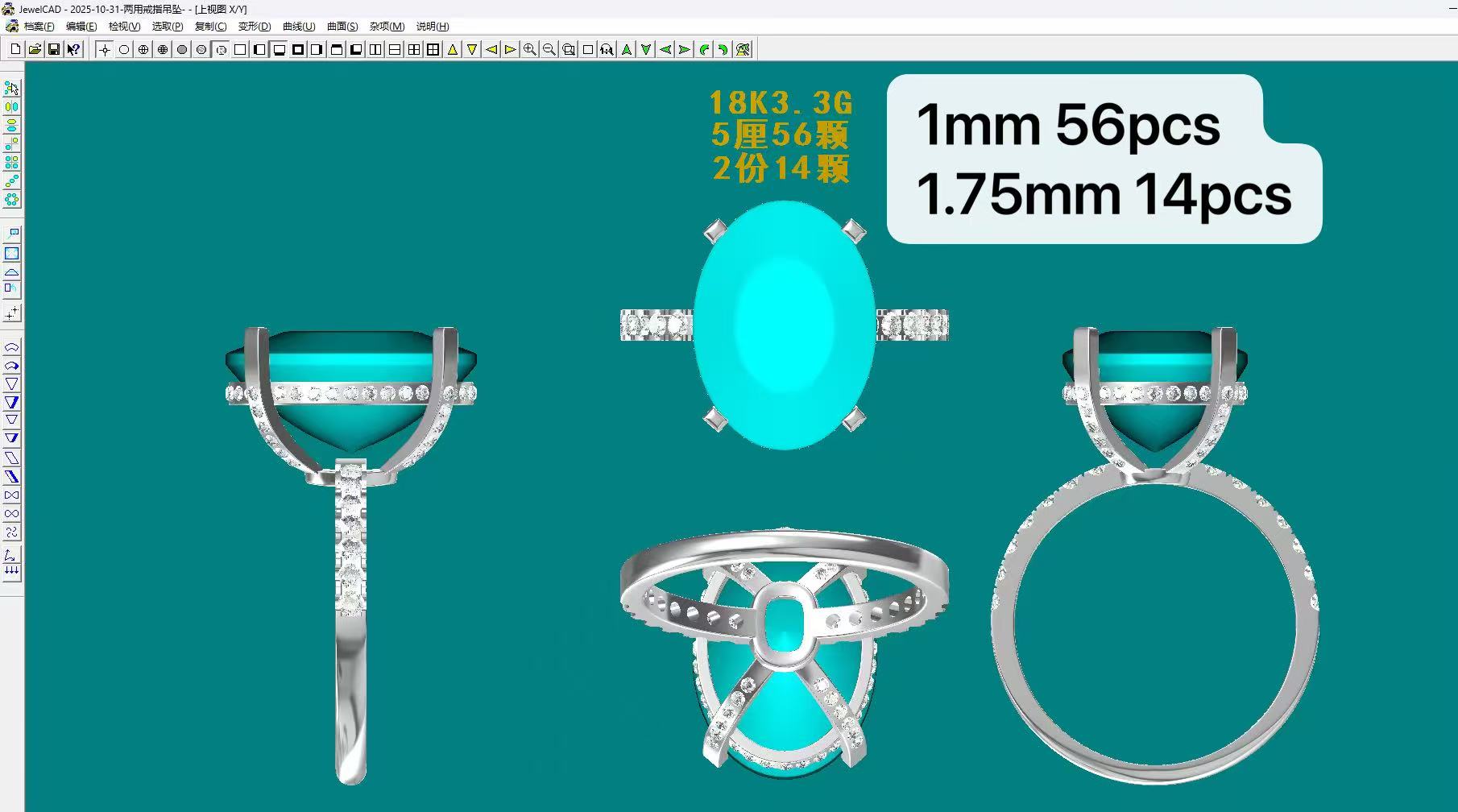
Task: Open the 曲线(U) curves menu
Action: point(296,27)
